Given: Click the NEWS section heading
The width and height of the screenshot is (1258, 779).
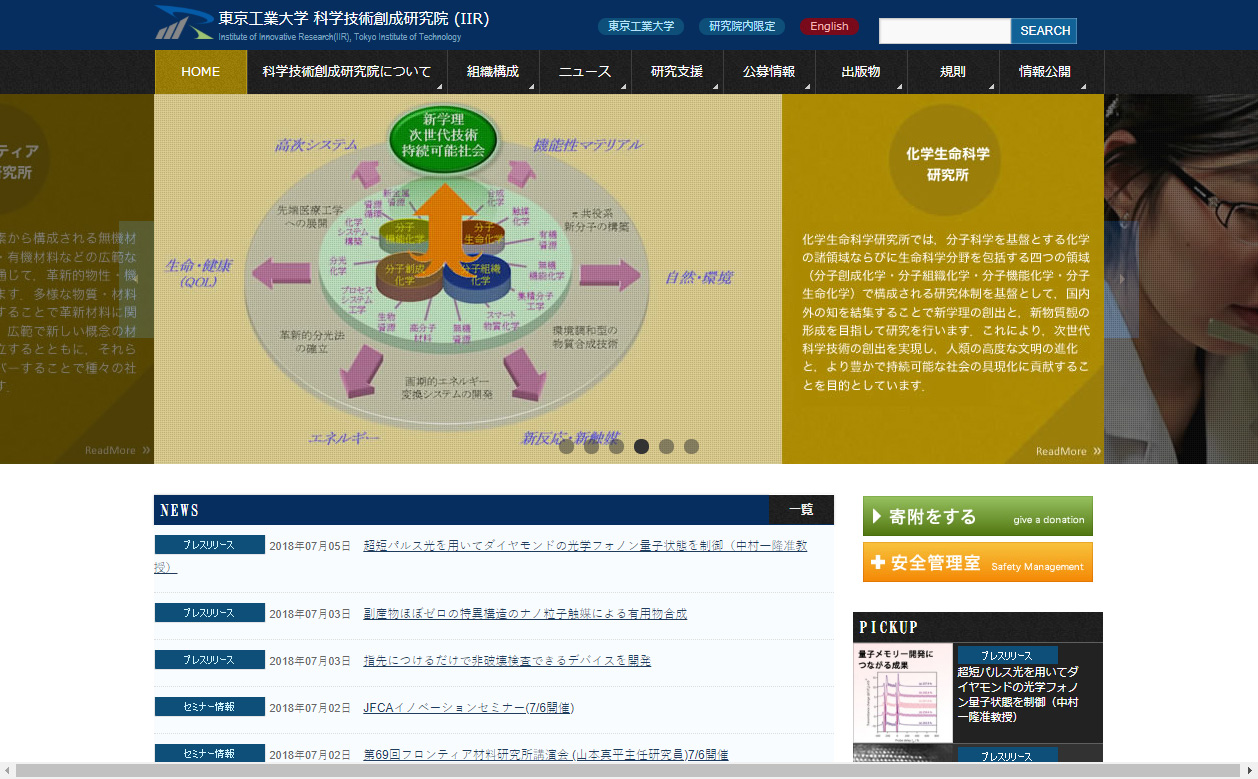Looking at the screenshot, I should tap(180, 510).
